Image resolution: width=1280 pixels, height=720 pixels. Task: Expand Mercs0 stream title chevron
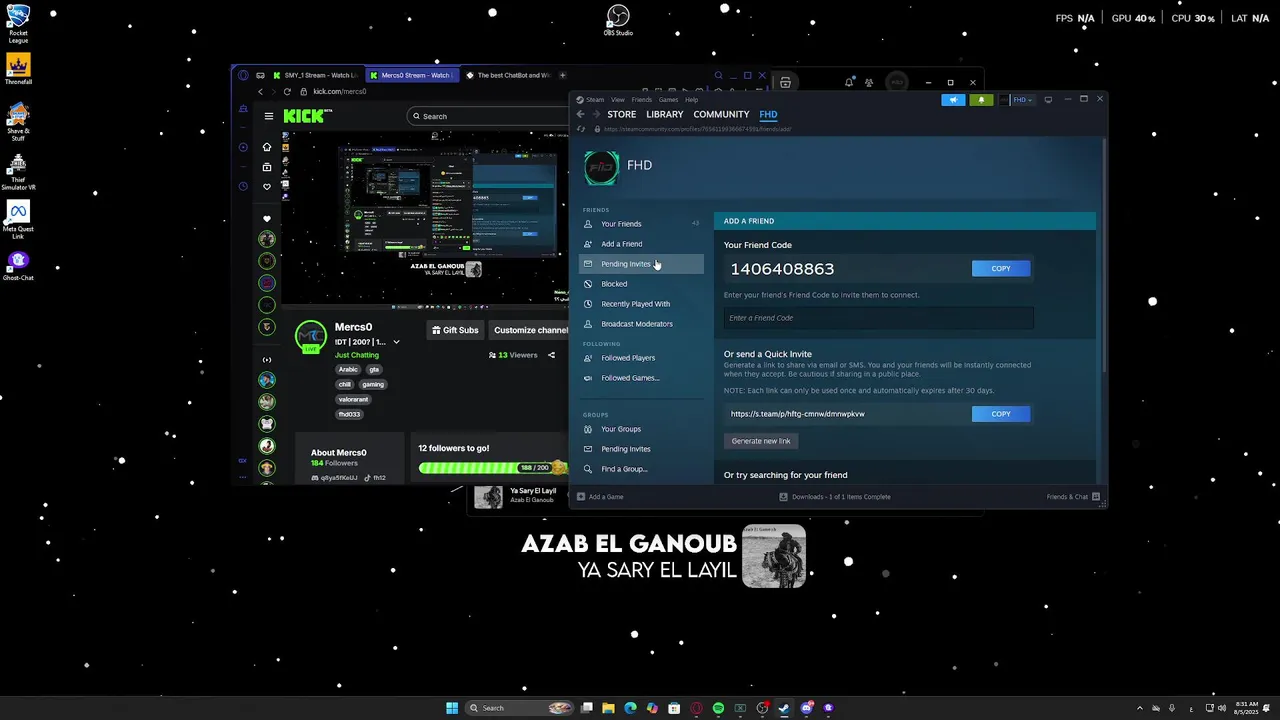tap(396, 342)
